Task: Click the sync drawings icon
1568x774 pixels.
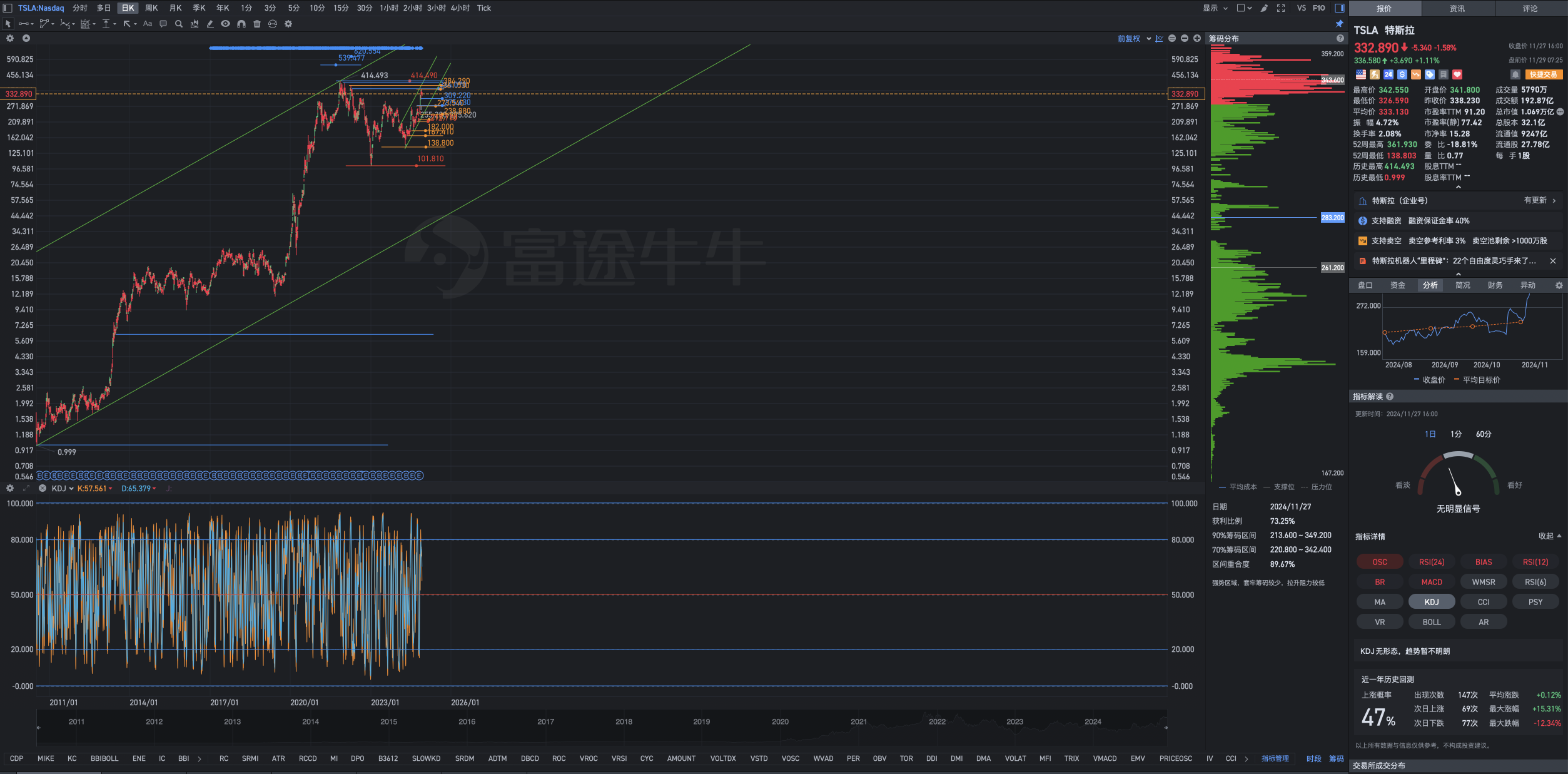Action: [272, 24]
